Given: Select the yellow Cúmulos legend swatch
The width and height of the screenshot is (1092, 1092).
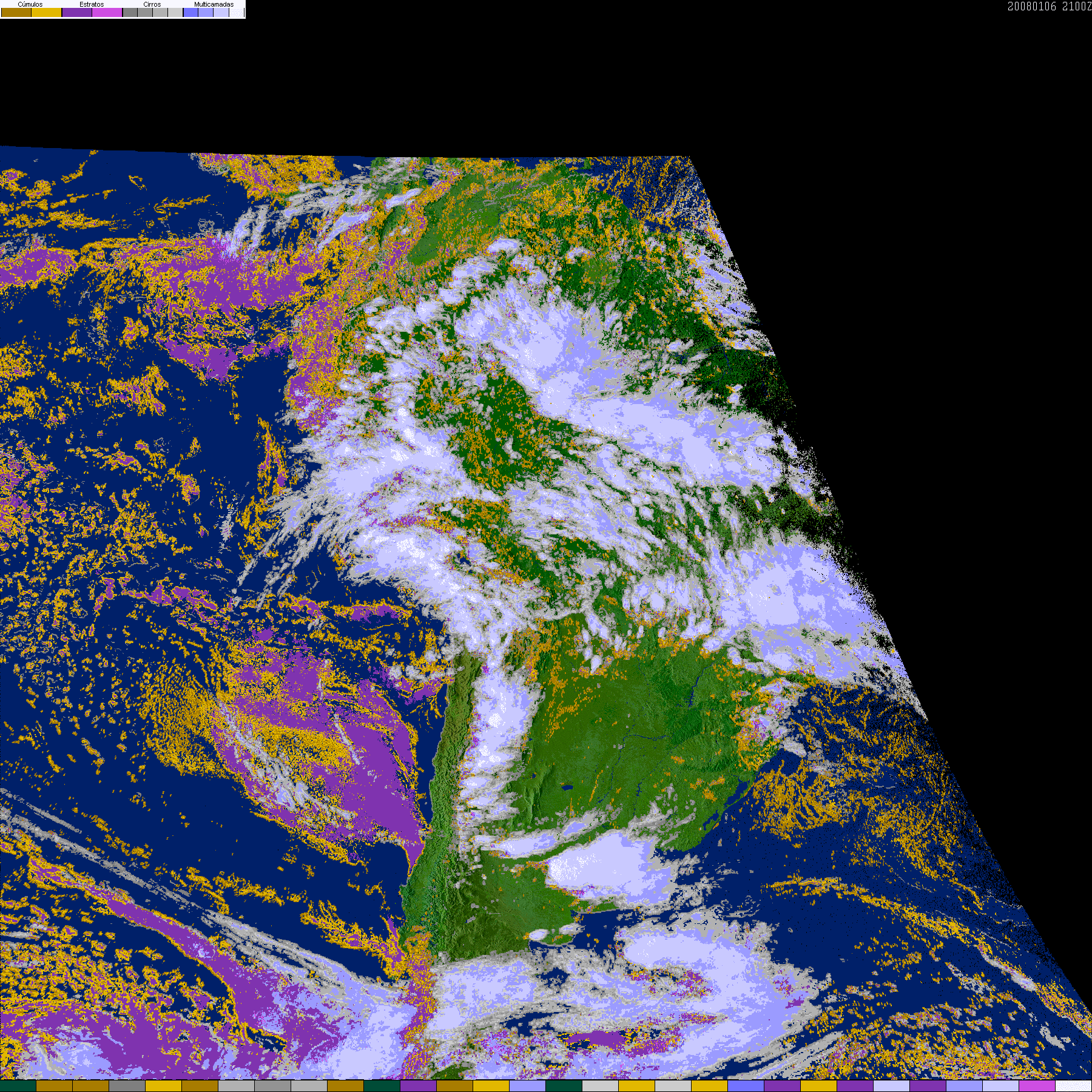Looking at the screenshot, I should 46,12.
